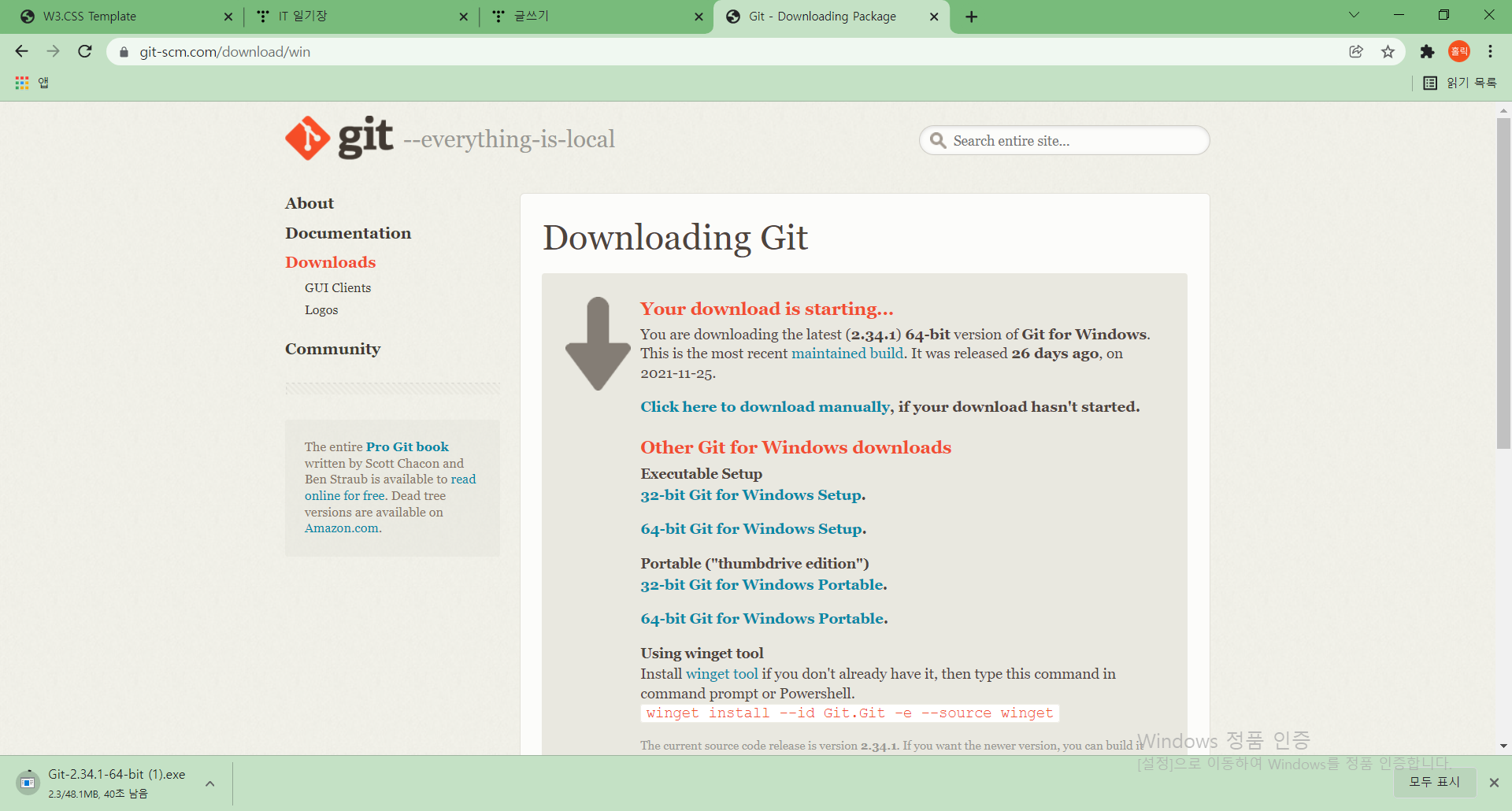Click the winget install command text

tap(850, 713)
